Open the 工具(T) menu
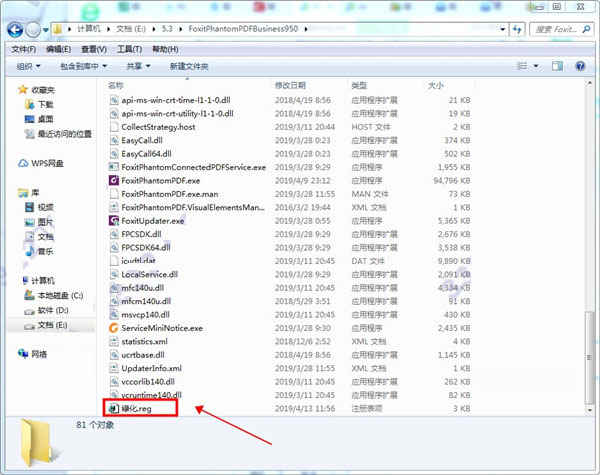 click(129, 49)
